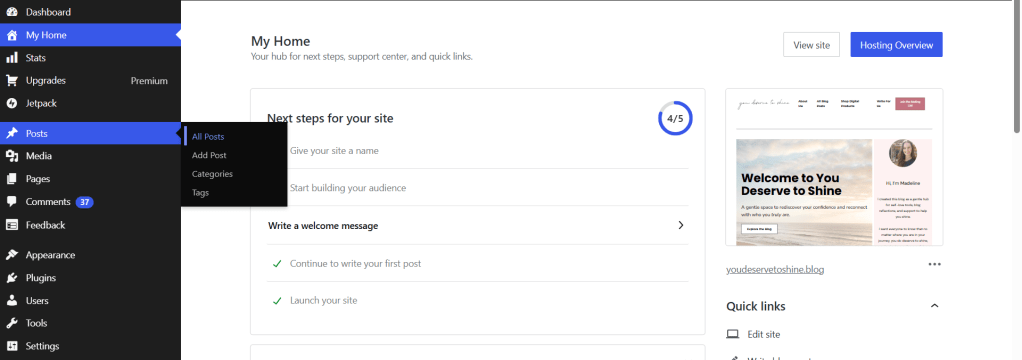Click the Tools wrench icon
The width and height of the screenshot is (1022, 360).
click(x=12, y=323)
